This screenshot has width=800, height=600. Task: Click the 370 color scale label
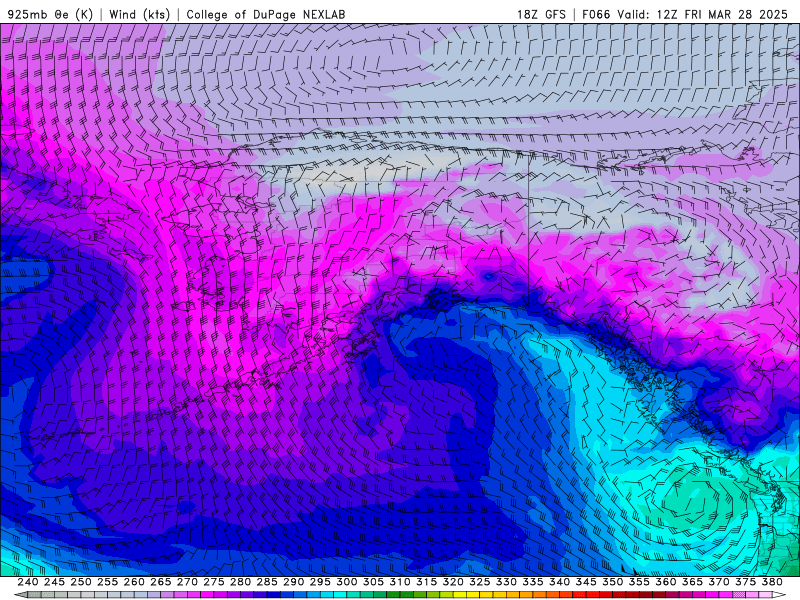pos(719,582)
